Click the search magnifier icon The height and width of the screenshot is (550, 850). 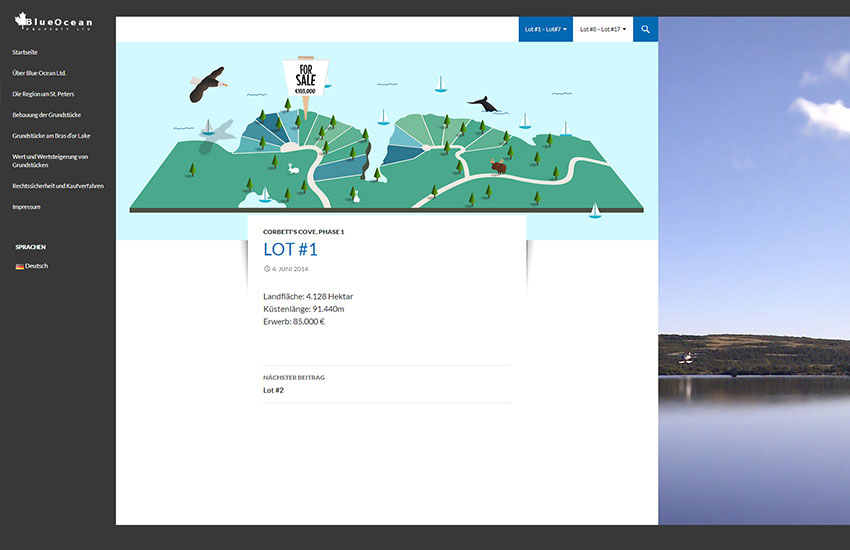(645, 29)
